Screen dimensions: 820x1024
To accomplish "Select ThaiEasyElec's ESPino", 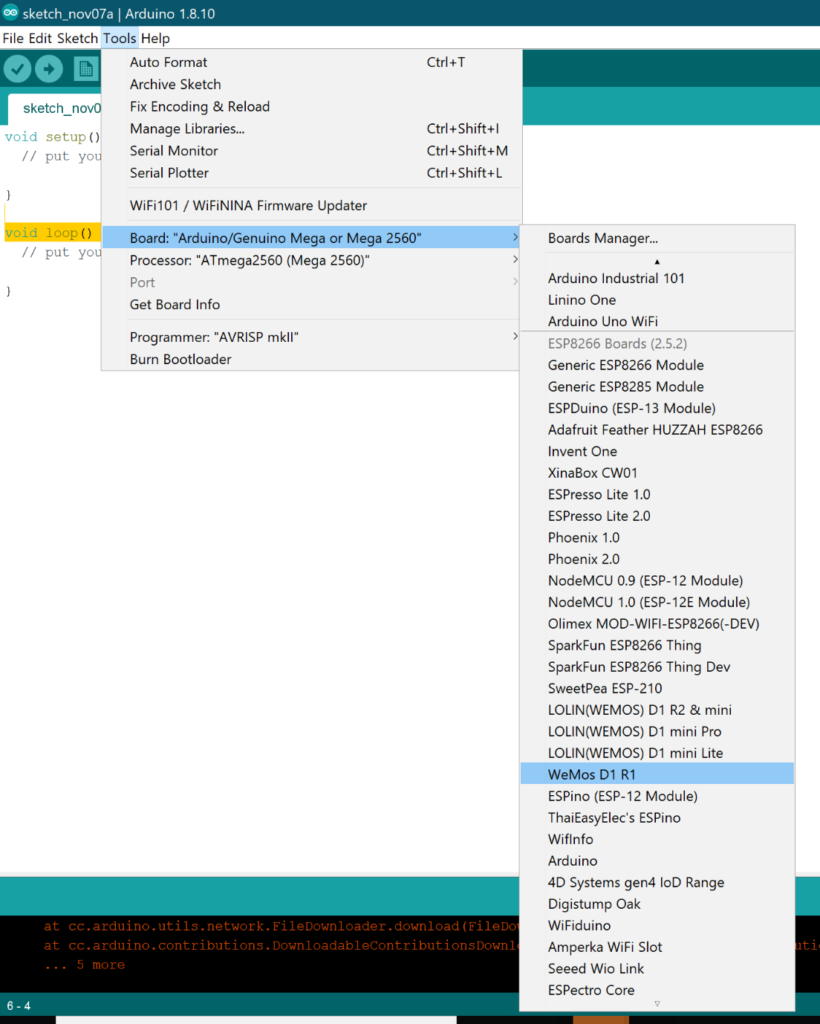I will point(657,818).
